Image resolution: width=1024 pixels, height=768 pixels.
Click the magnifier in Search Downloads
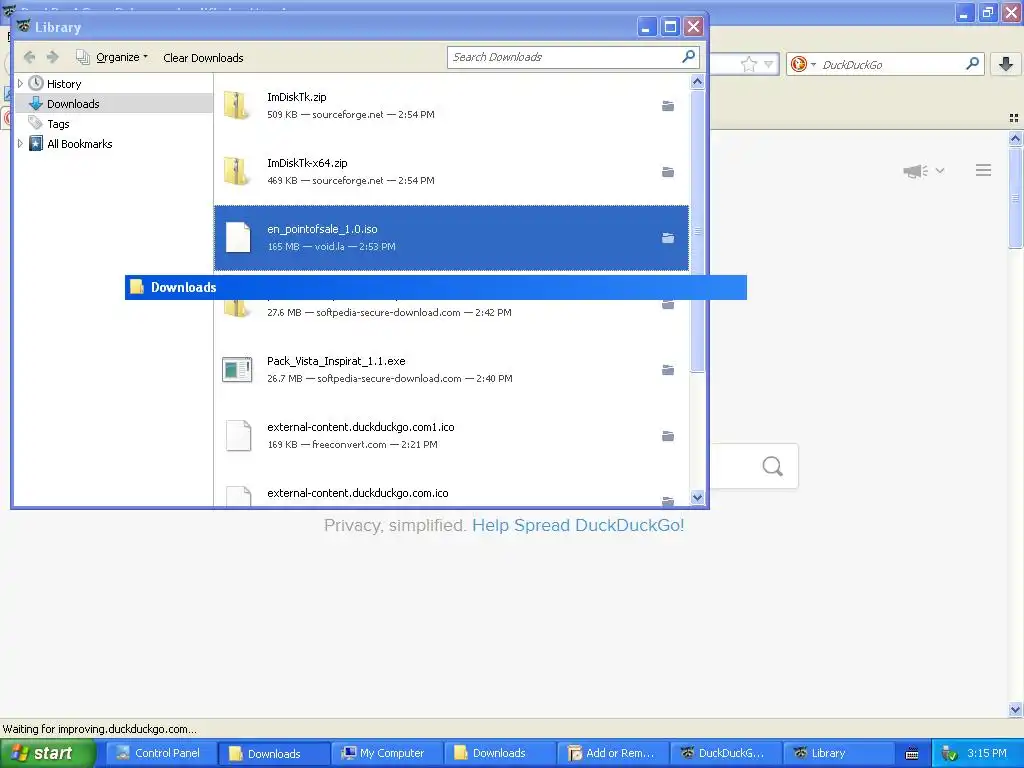(688, 57)
